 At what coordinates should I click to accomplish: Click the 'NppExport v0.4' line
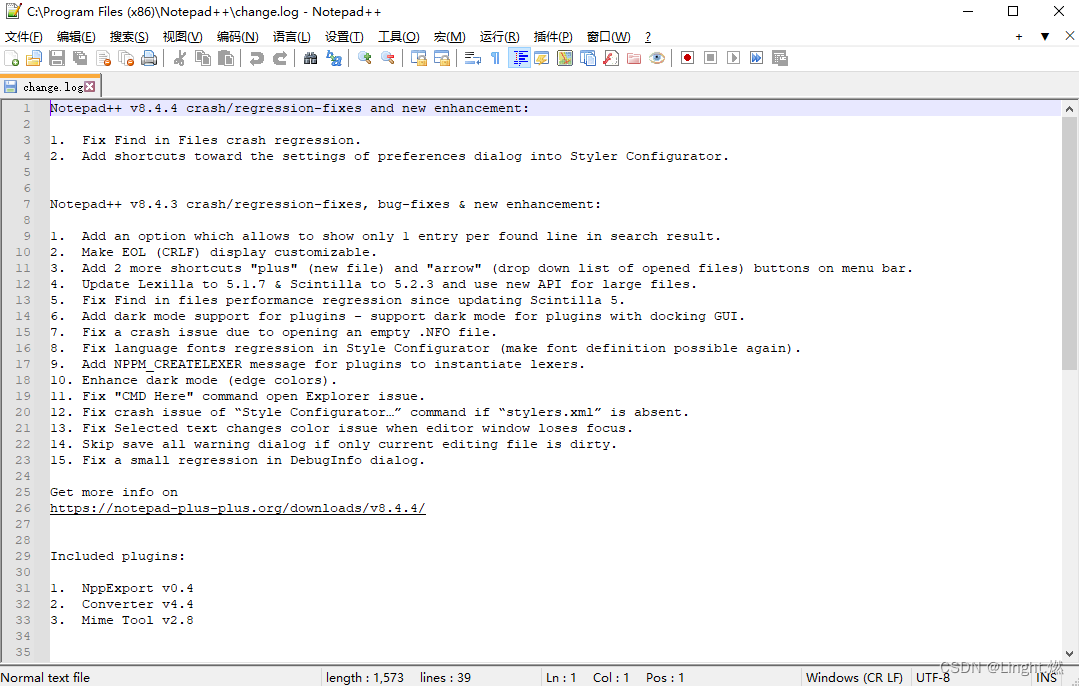[138, 588]
